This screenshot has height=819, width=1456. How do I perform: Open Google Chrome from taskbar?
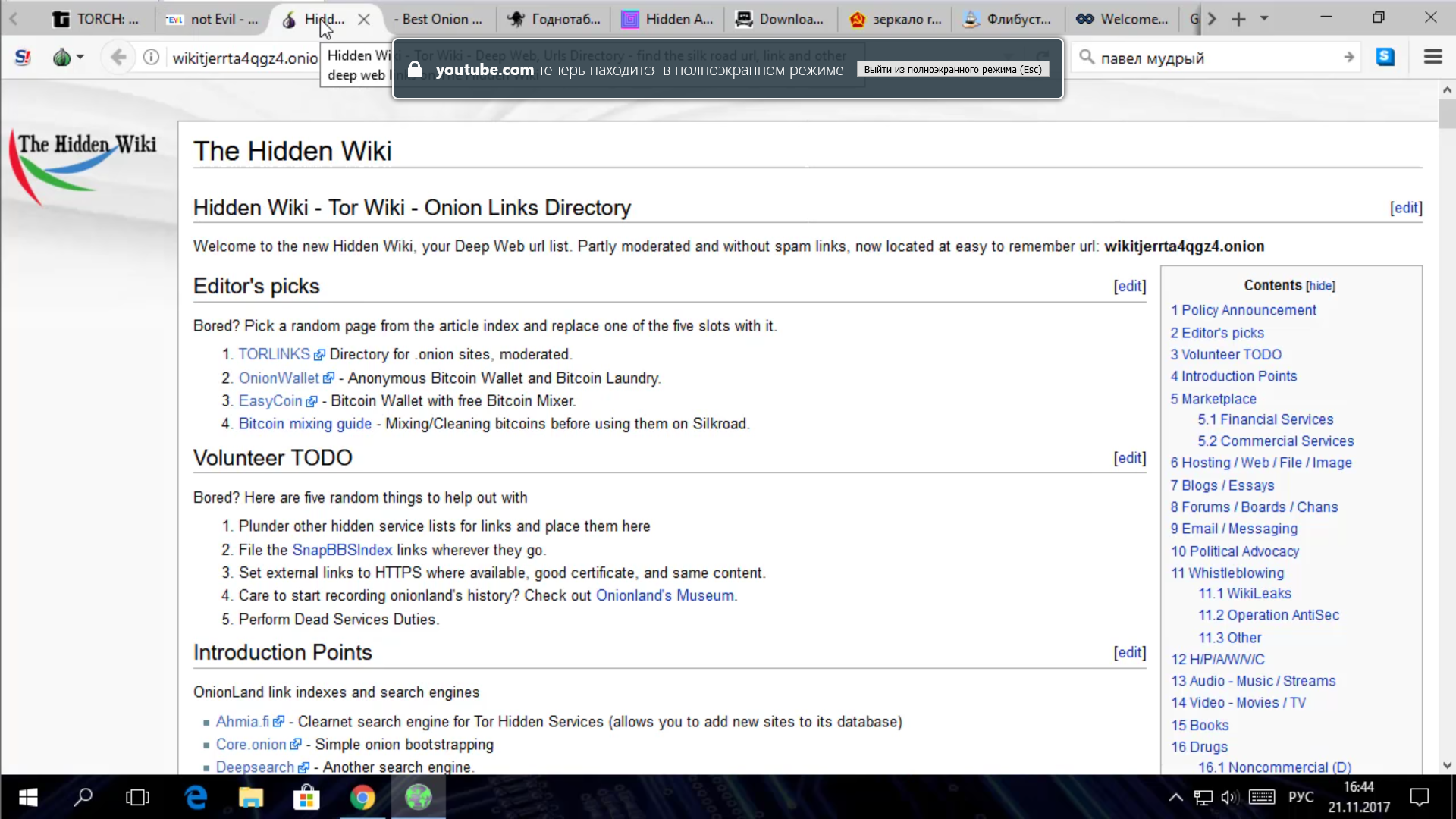[362, 797]
